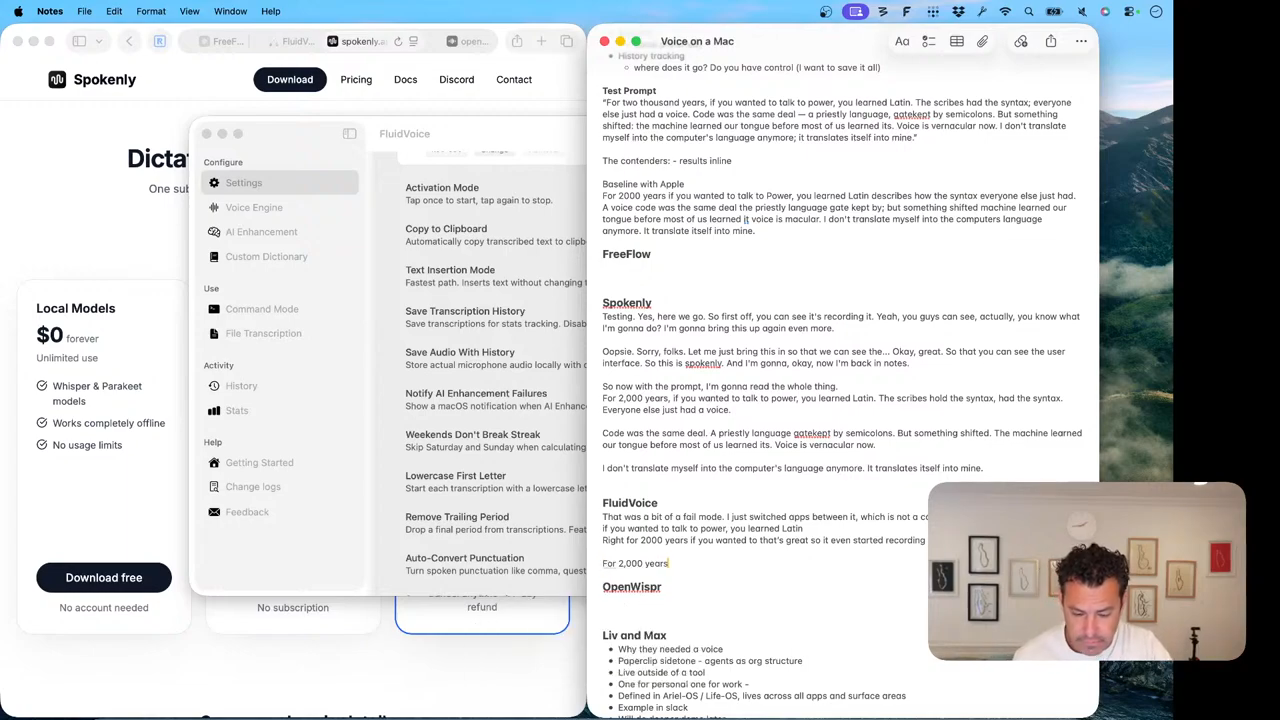Attach a file using the paperclip icon

983,41
